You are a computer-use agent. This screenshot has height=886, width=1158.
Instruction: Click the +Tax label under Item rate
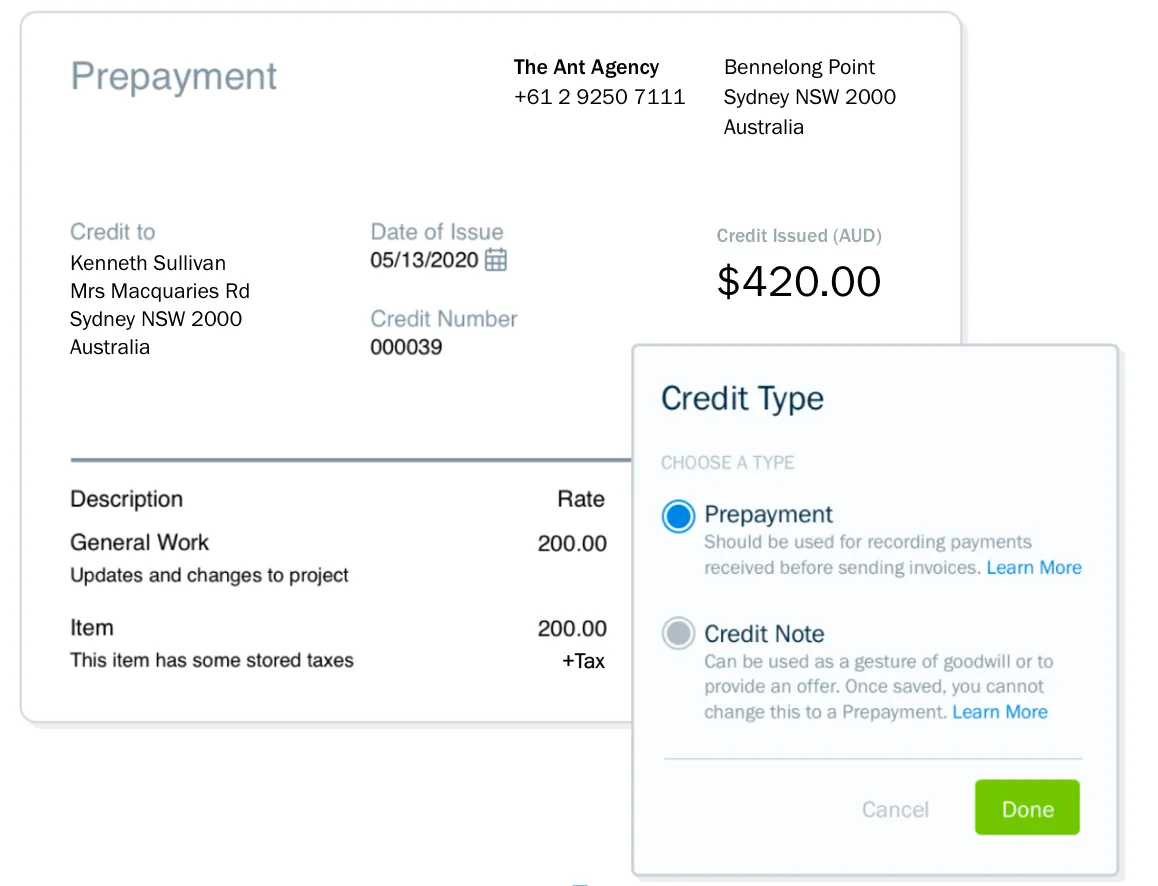[x=583, y=661]
